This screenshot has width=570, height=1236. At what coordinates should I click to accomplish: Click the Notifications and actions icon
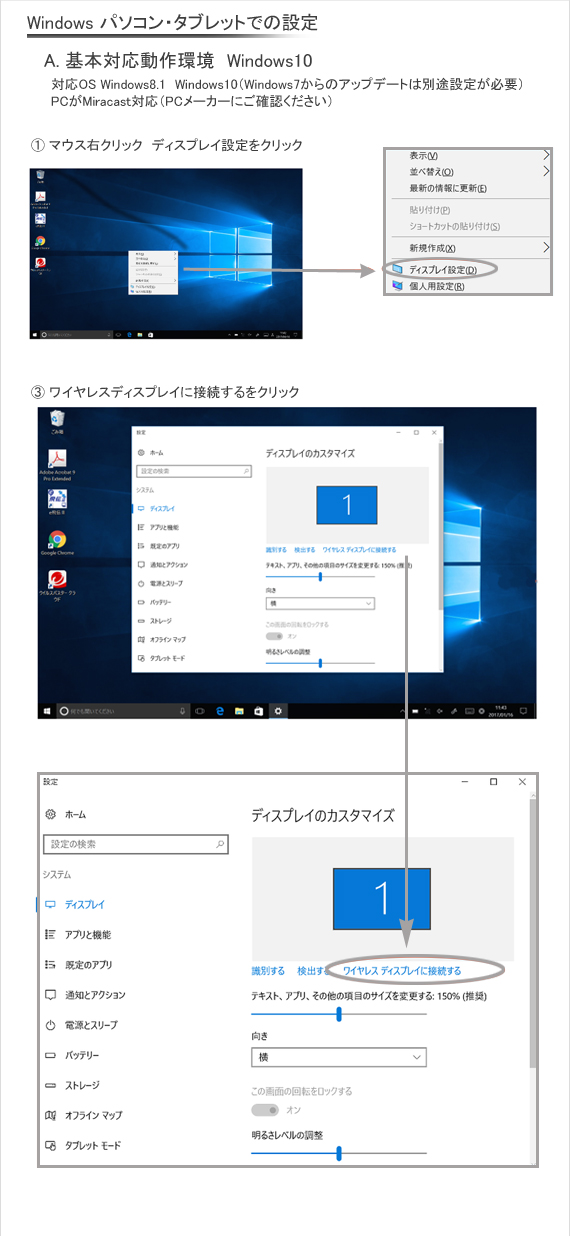click(50, 995)
